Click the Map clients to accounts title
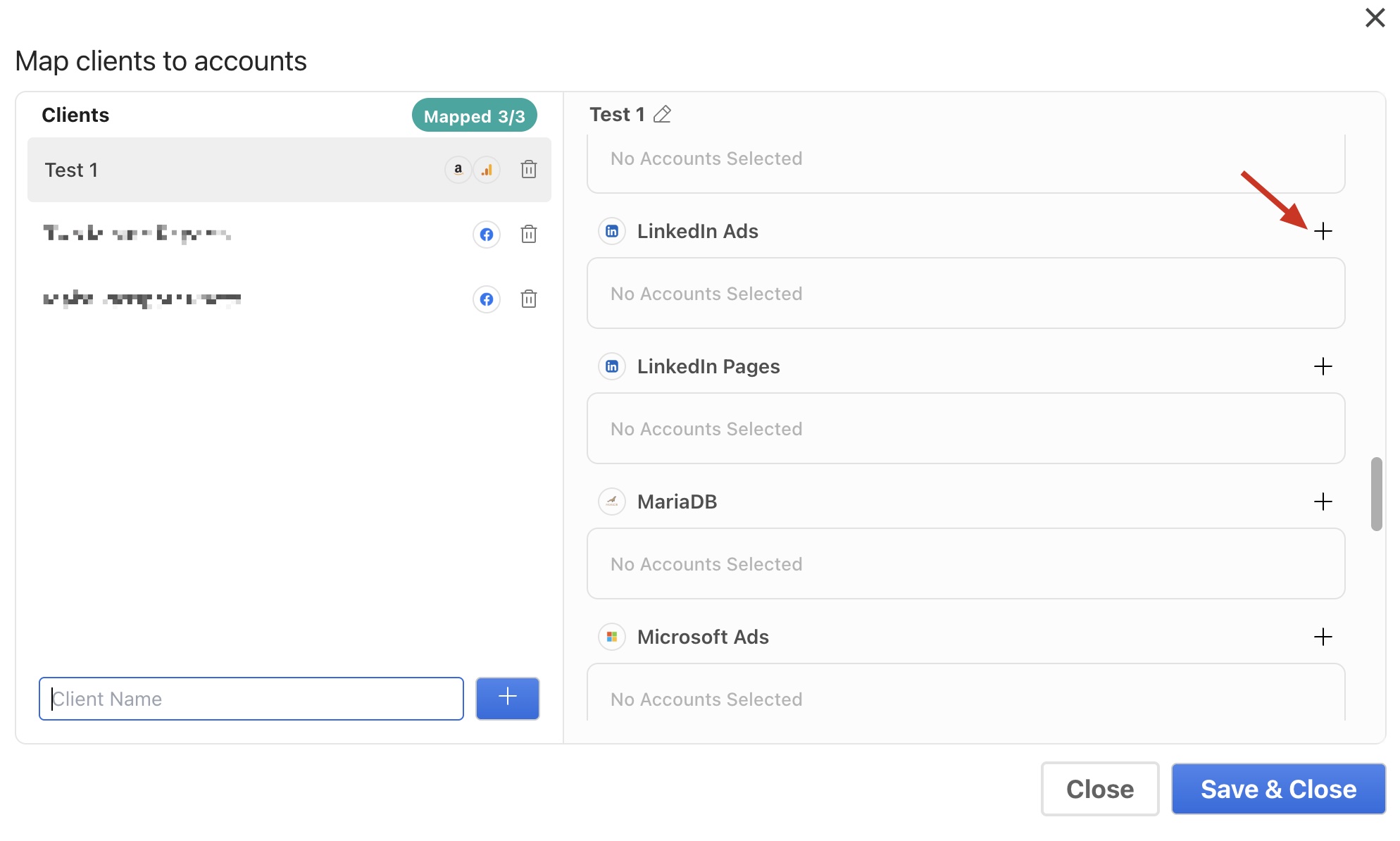Viewport: 1400px width, 841px height. (x=161, y=61)
